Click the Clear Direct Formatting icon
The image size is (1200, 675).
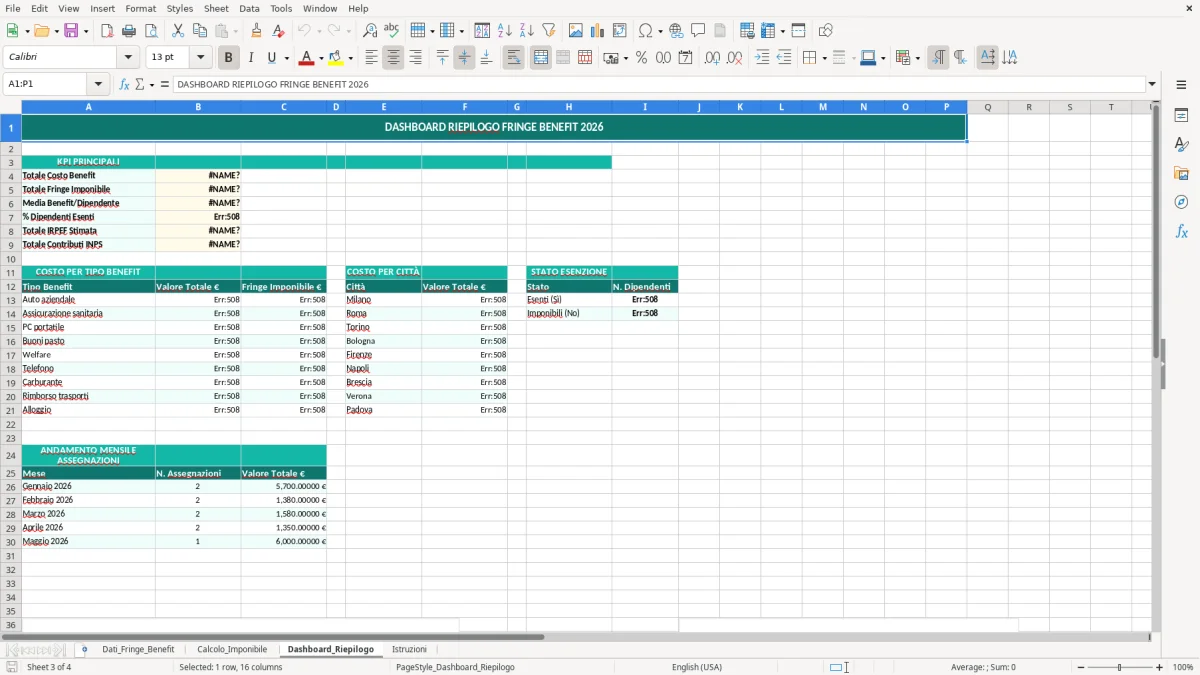(279, 31)
